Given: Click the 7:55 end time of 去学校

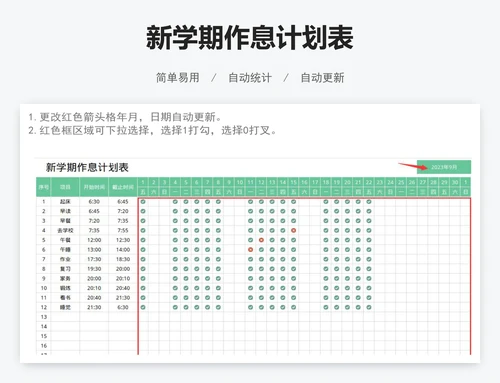Looking at the screenshot, I should [x=123, y=230].
